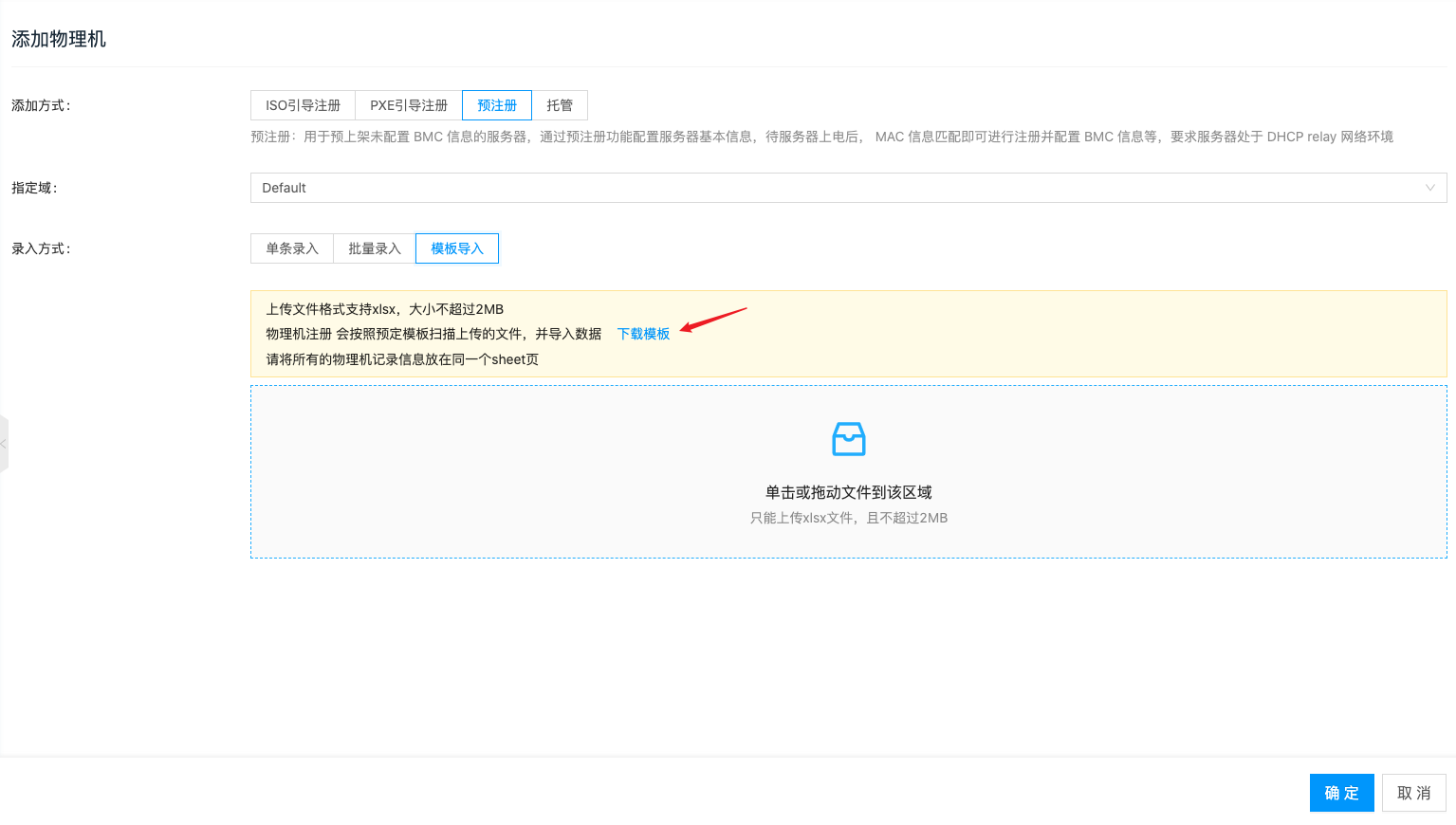1456x825 pixels.
Task: Switch add method to 托管
Action: tap(560, 105)
